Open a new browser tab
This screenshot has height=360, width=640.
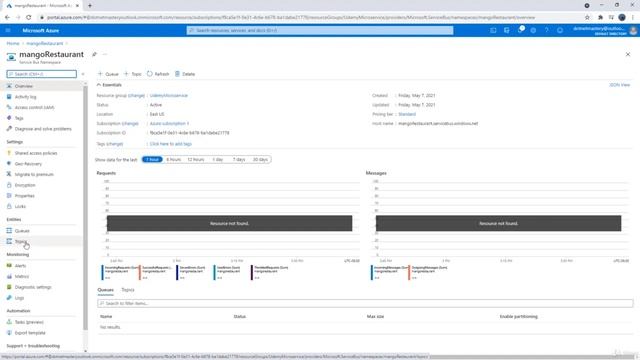point(90,6)
